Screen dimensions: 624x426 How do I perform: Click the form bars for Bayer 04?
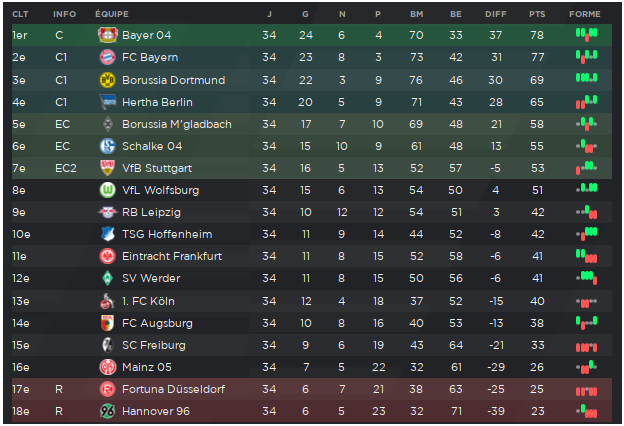coord(586,34)
